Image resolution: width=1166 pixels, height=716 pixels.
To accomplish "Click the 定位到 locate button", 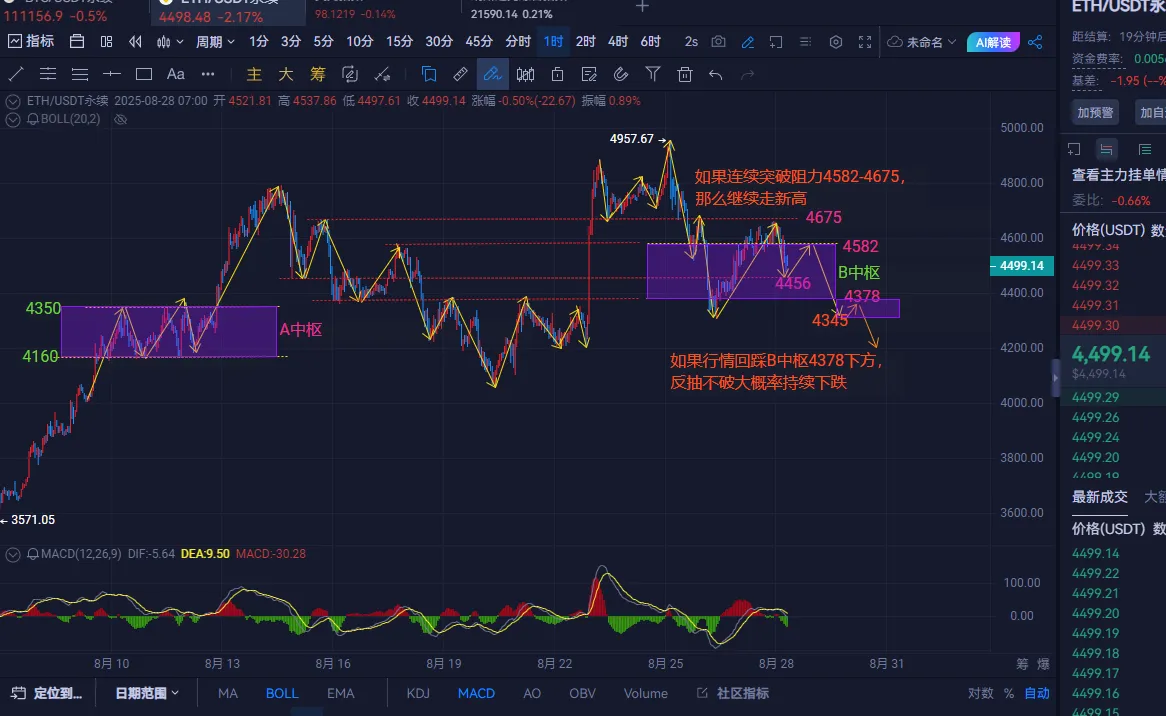I will [x=47, y=693].
